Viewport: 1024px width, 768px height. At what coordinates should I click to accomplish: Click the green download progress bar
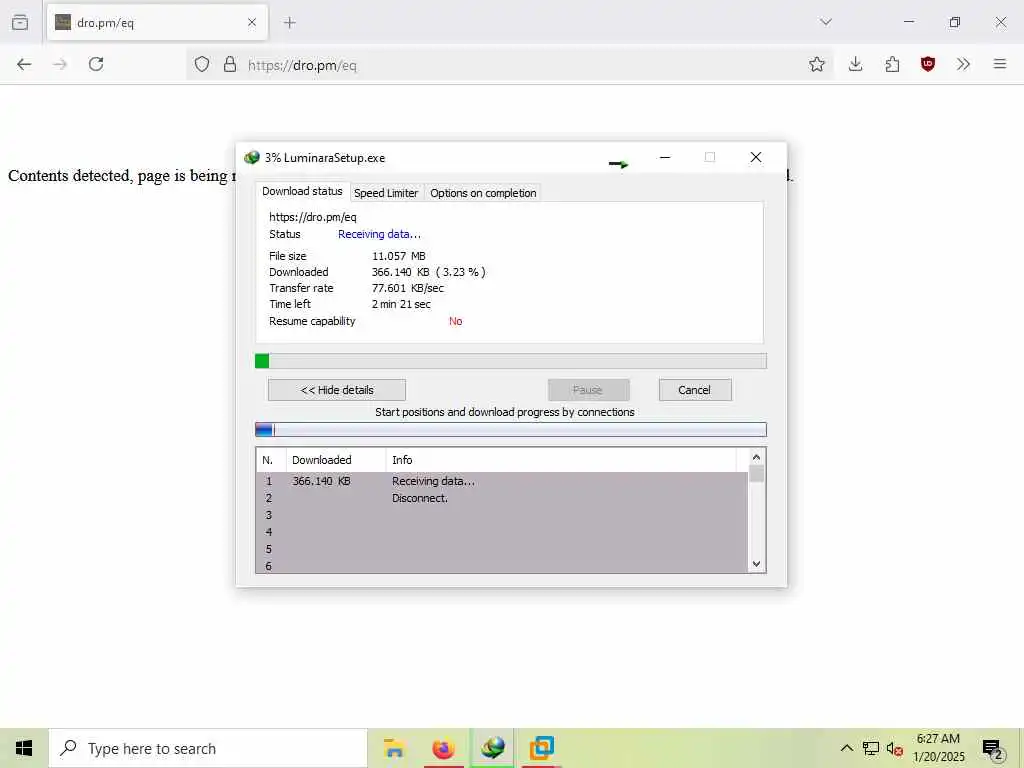coord(511,361)
